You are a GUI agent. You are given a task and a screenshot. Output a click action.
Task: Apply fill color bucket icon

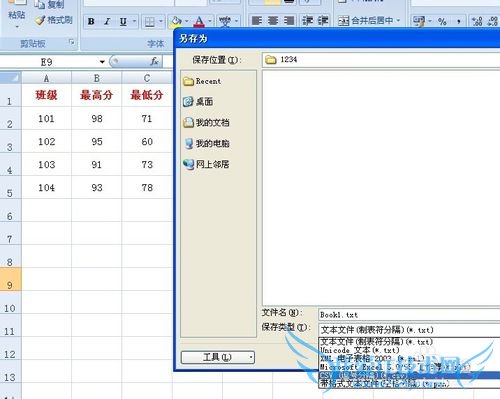pos(176,22)
